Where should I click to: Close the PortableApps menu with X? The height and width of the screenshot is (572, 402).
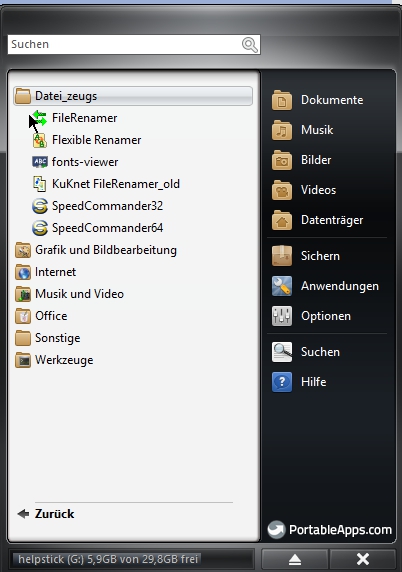point(363,559)
